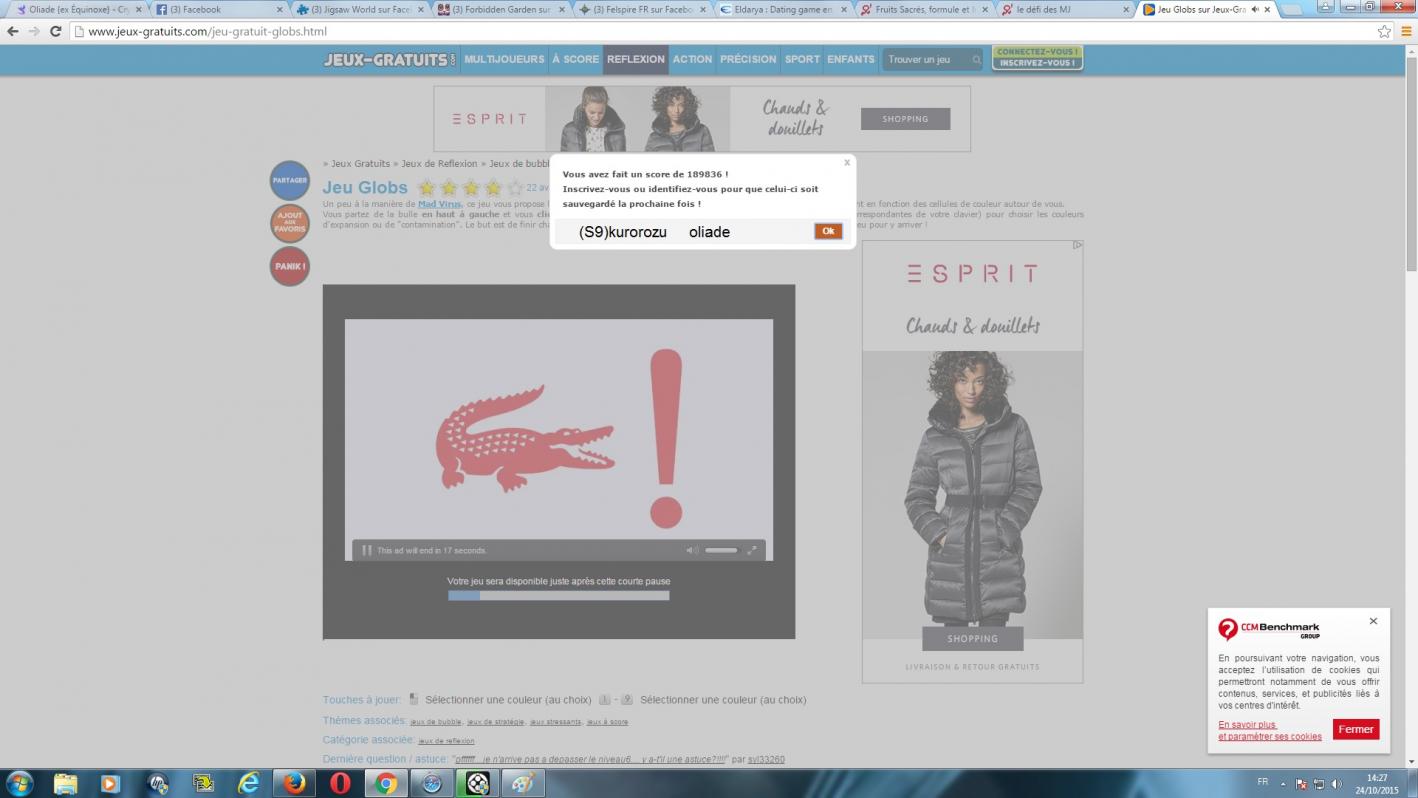1418x798 pixels.
Task: Click the Ajout aux Favoris round icon
Action: 289,223
